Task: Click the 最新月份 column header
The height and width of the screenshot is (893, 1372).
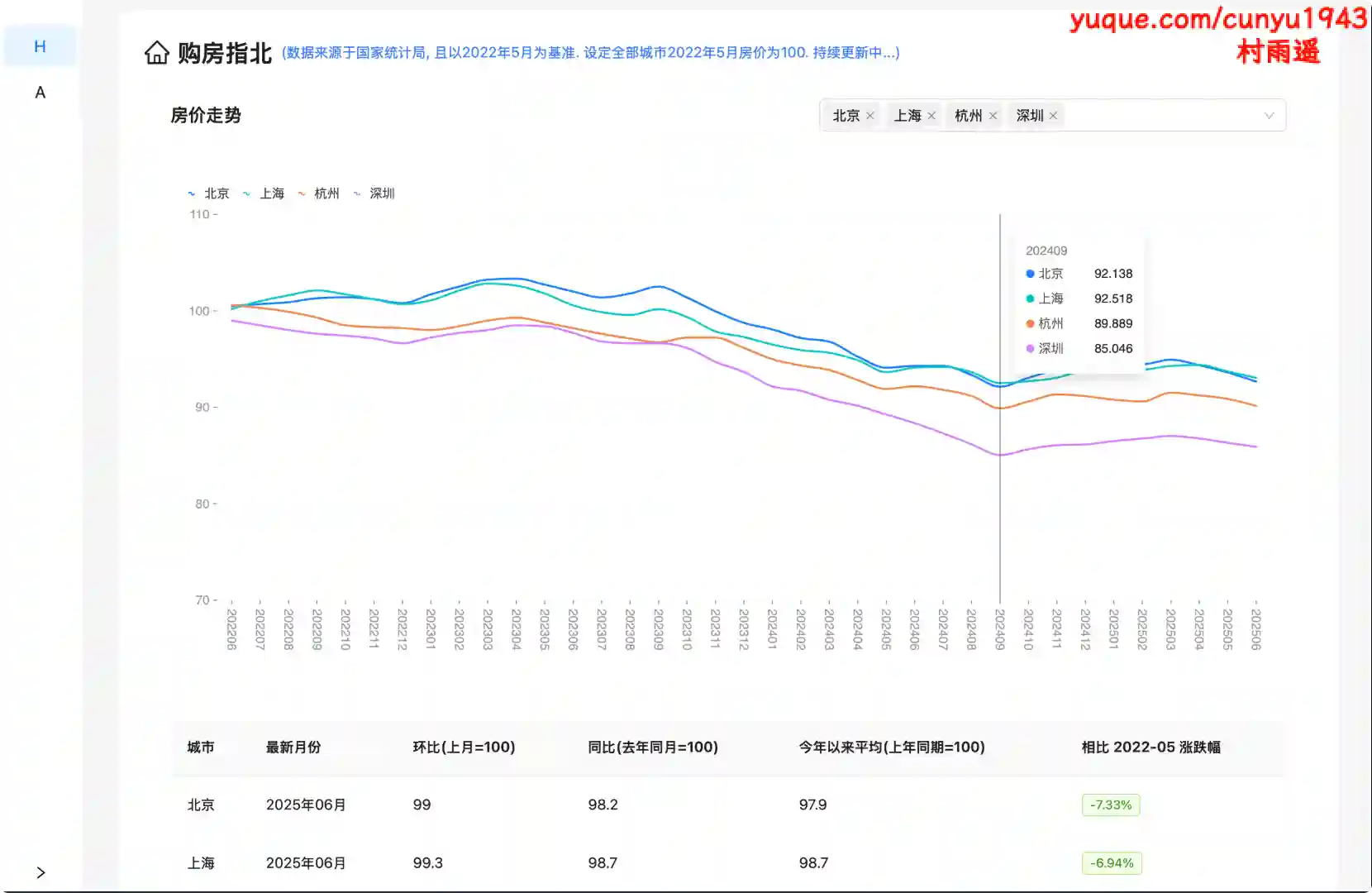Action: pyautogui.click(x=293, y=747)
